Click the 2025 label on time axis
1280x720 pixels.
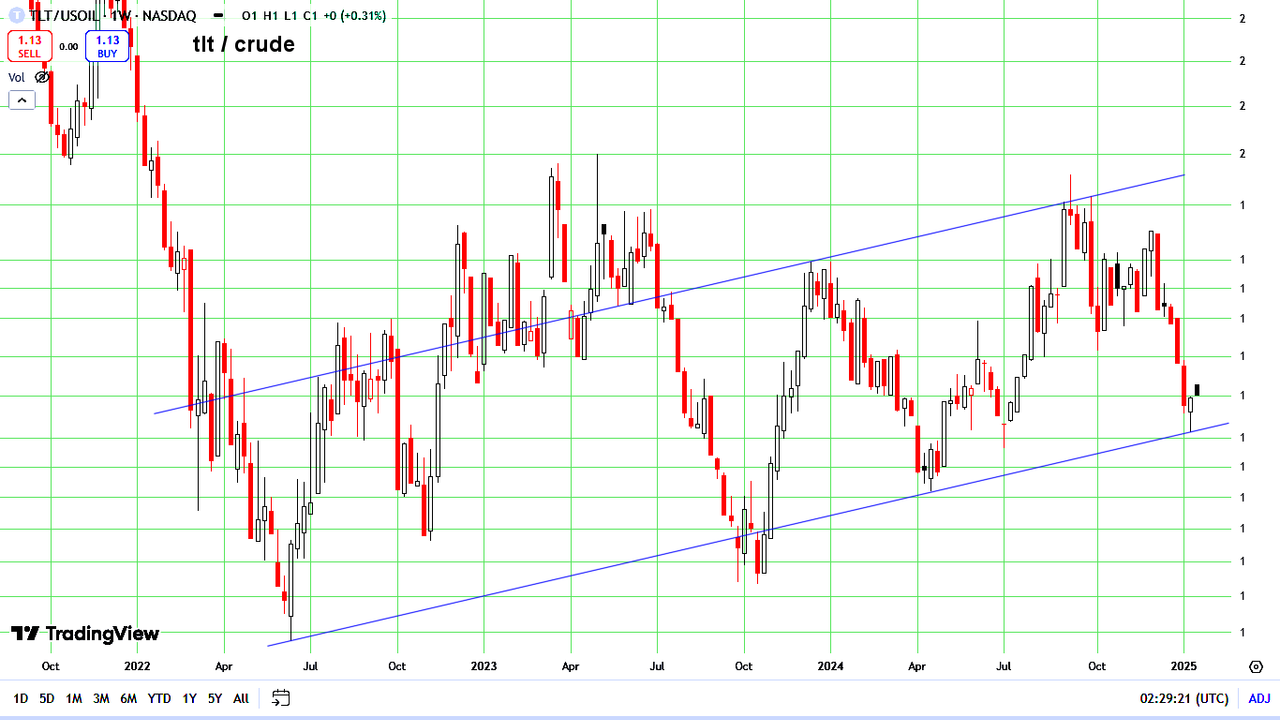coord(1184,665)
